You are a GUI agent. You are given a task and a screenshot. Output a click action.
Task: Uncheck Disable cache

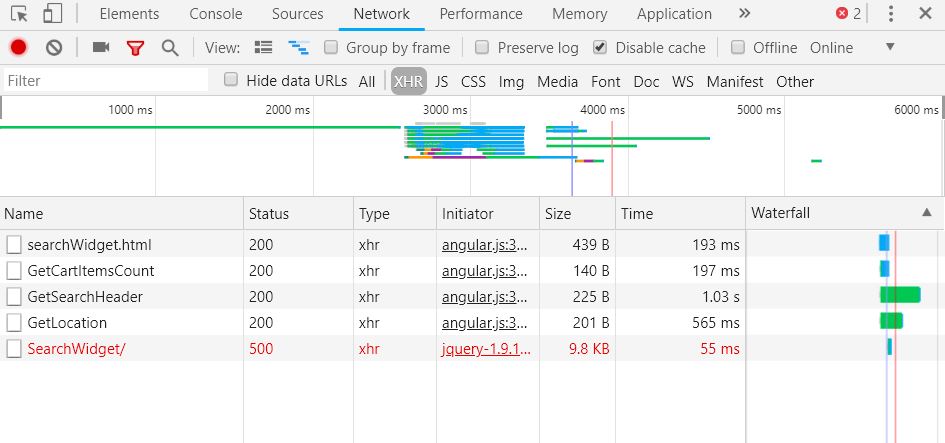[x=600, y=47]
